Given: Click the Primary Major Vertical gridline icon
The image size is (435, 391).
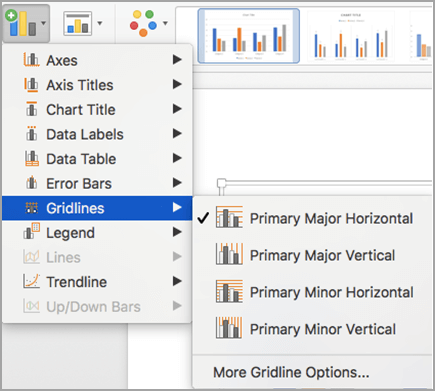Looking at the screenshot, I should (x=229, y=254).
